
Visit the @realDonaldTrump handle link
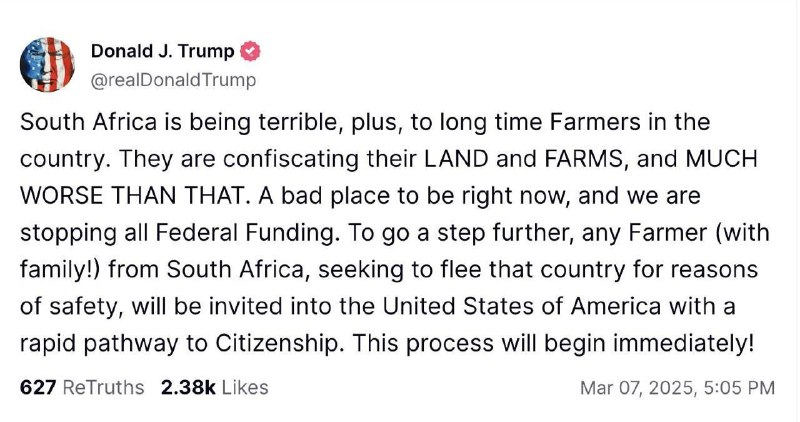(x=173, y=80)
